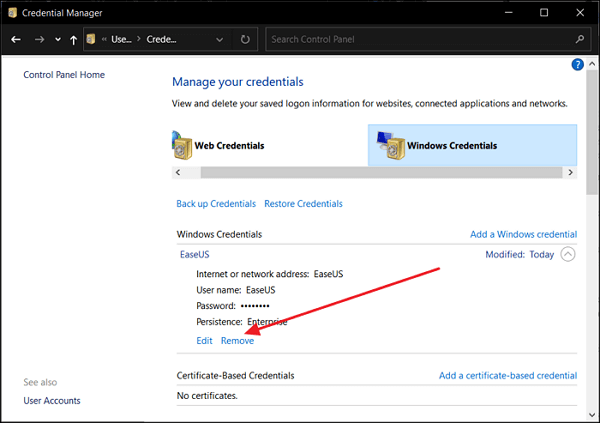Switch to Web Credentials tab
The image size is (600, 423).
pos(229,145)
